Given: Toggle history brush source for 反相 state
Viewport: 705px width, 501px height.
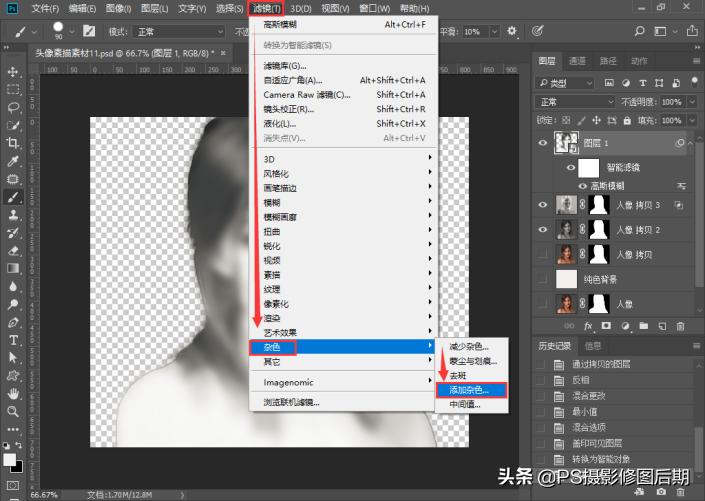Looking at the screenshot, I should [x=541, y=380].
